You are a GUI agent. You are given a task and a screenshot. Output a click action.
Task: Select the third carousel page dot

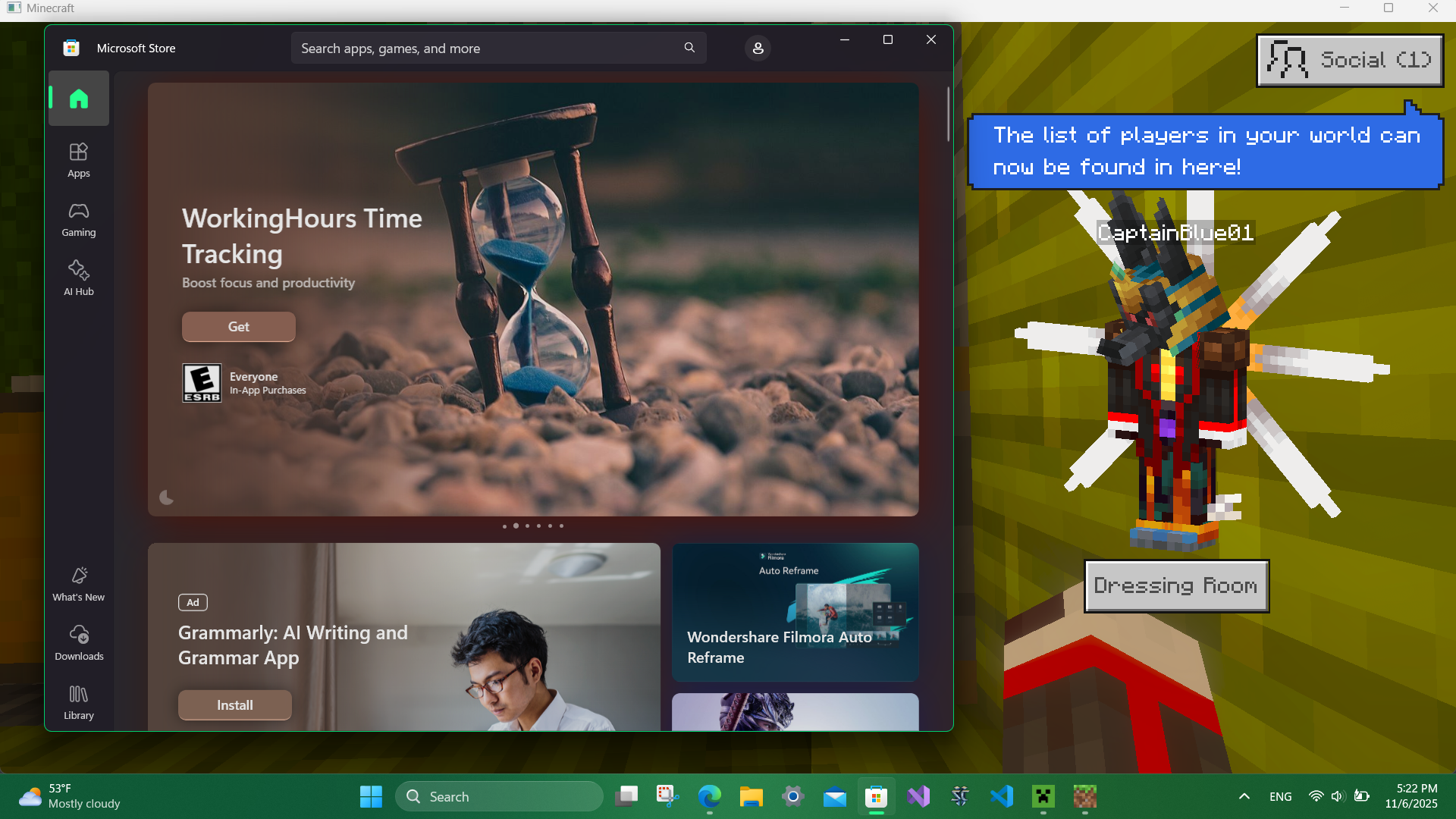click(x=528, y=526)
